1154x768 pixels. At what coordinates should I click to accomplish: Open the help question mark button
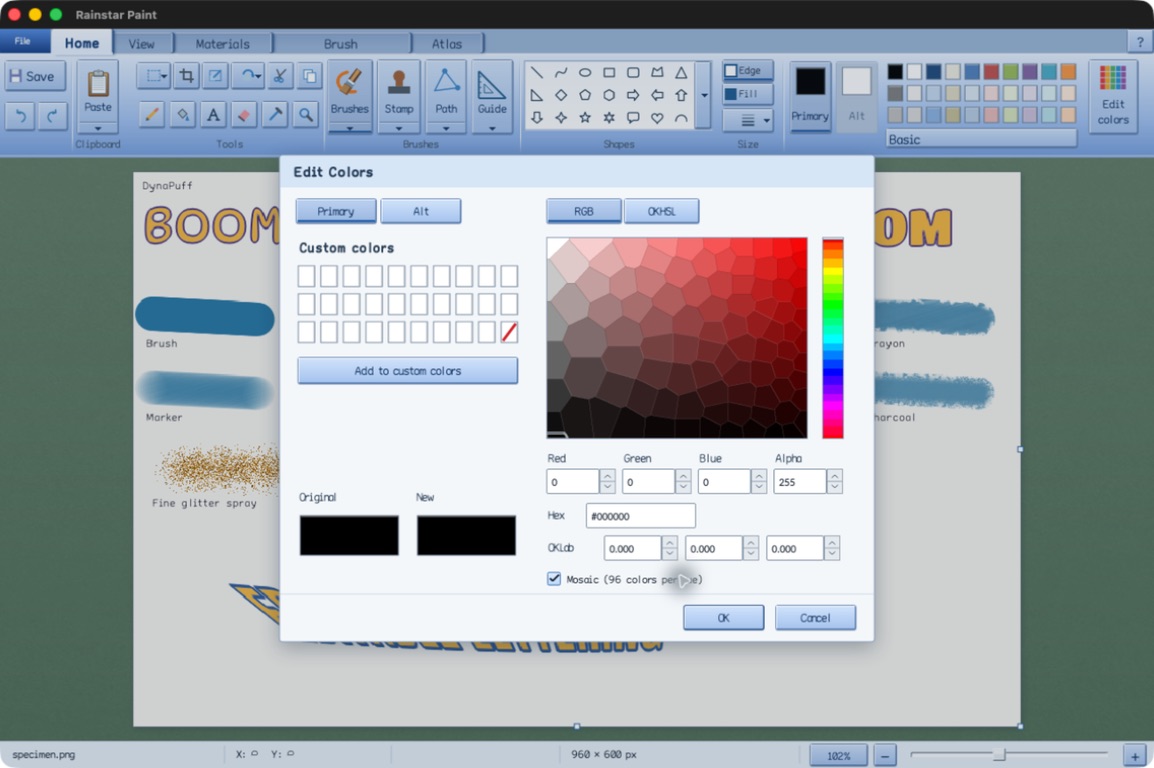[x=1139, y=42]
